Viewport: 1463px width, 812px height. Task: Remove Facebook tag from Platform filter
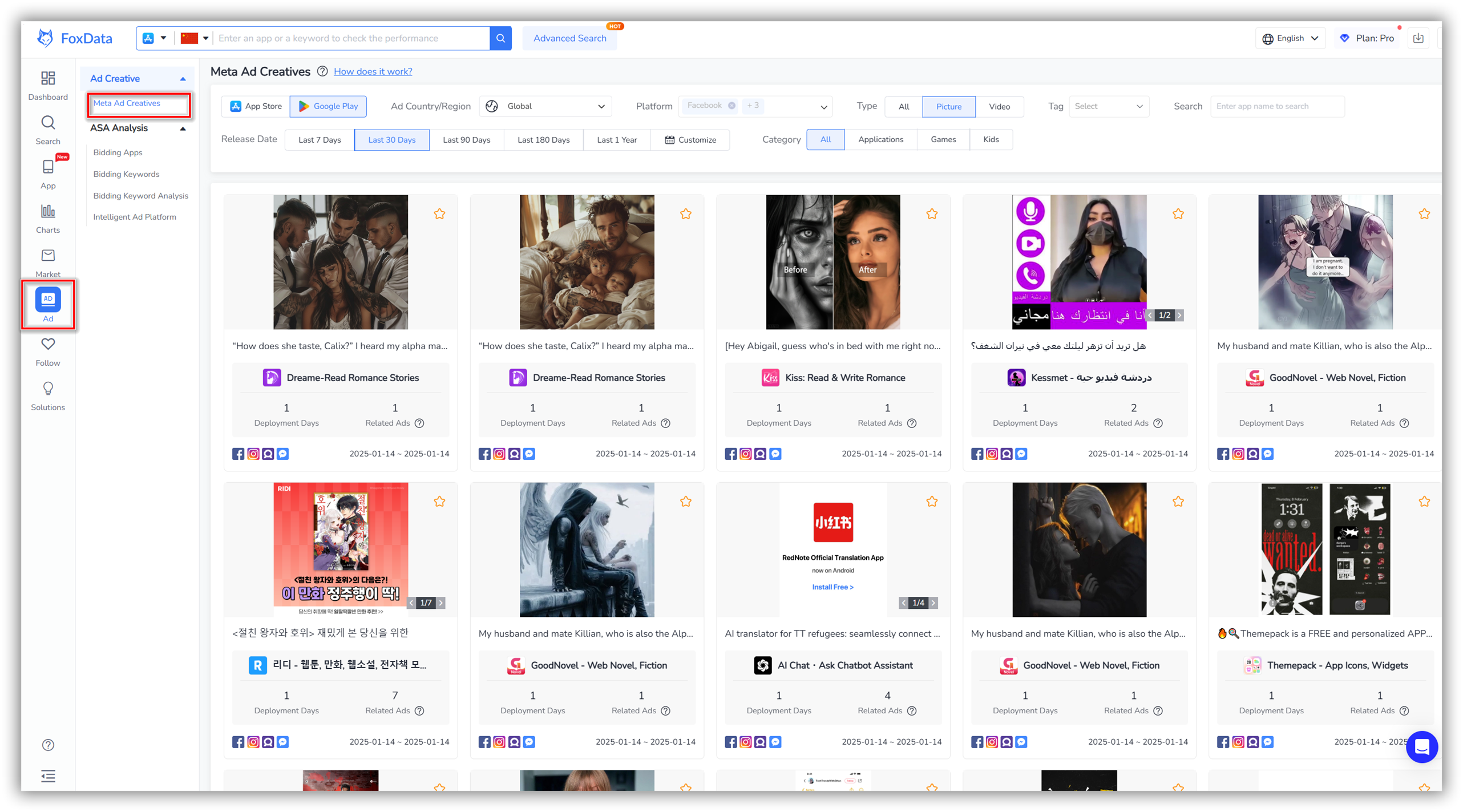[731, 106]
